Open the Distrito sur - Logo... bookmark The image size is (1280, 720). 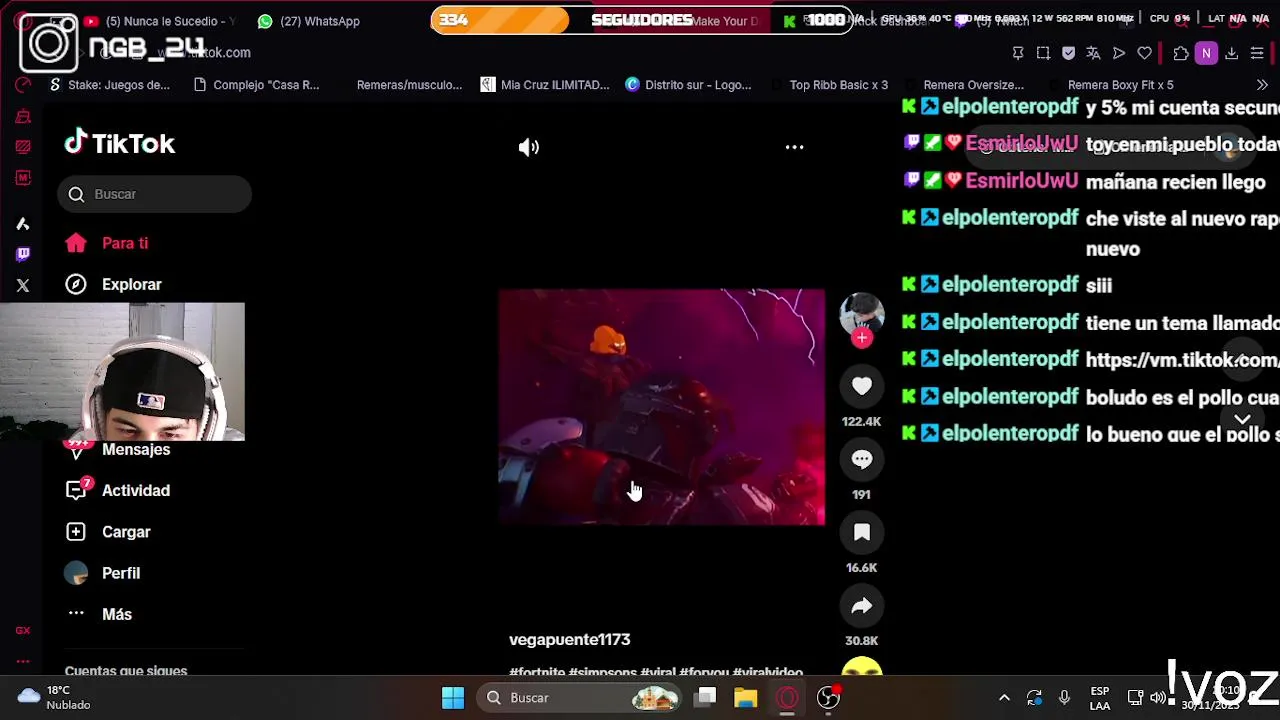click(x=688, y=85)
